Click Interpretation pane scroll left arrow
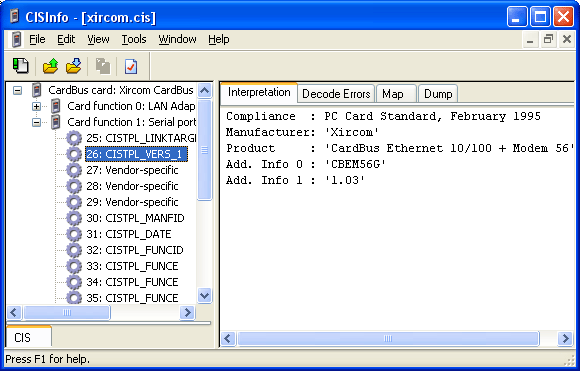This screenshot has height=371, width=580. pyautogui.click(x=228, y=338)
